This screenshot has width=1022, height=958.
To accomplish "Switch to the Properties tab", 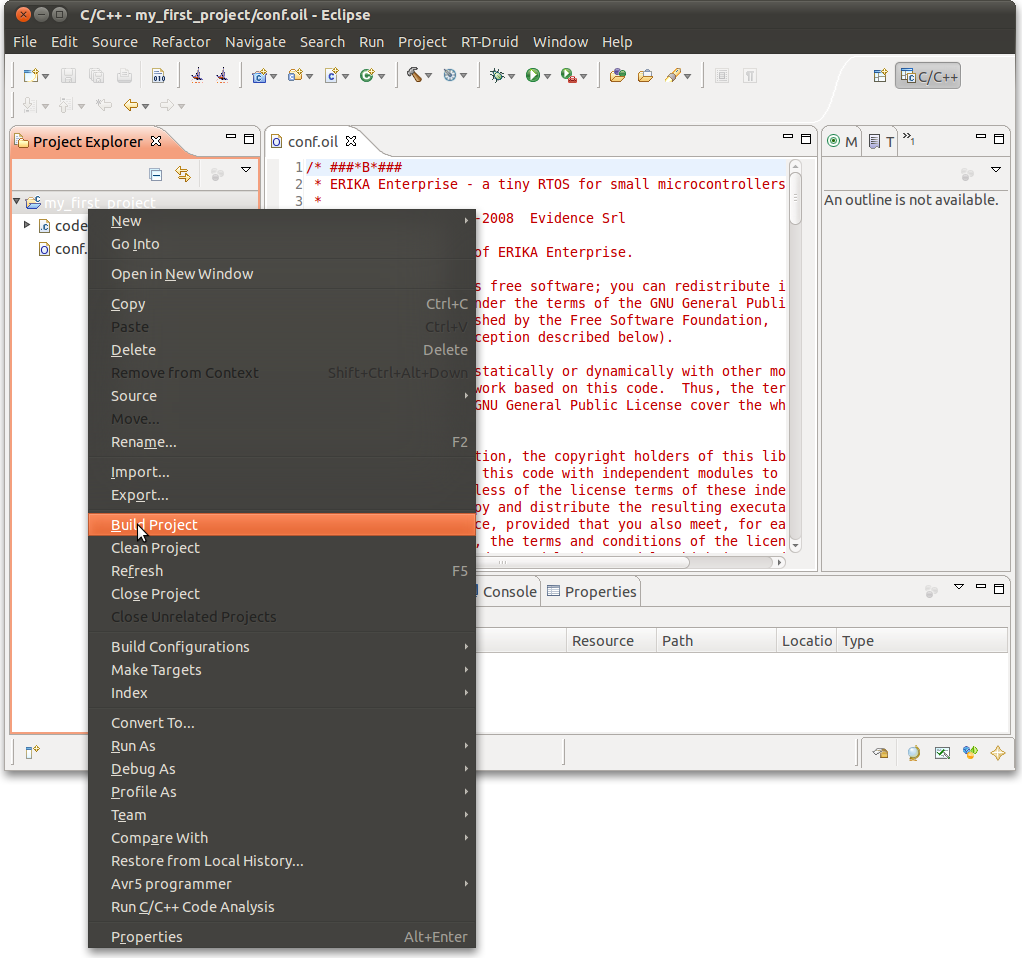I will click(592, 592).
